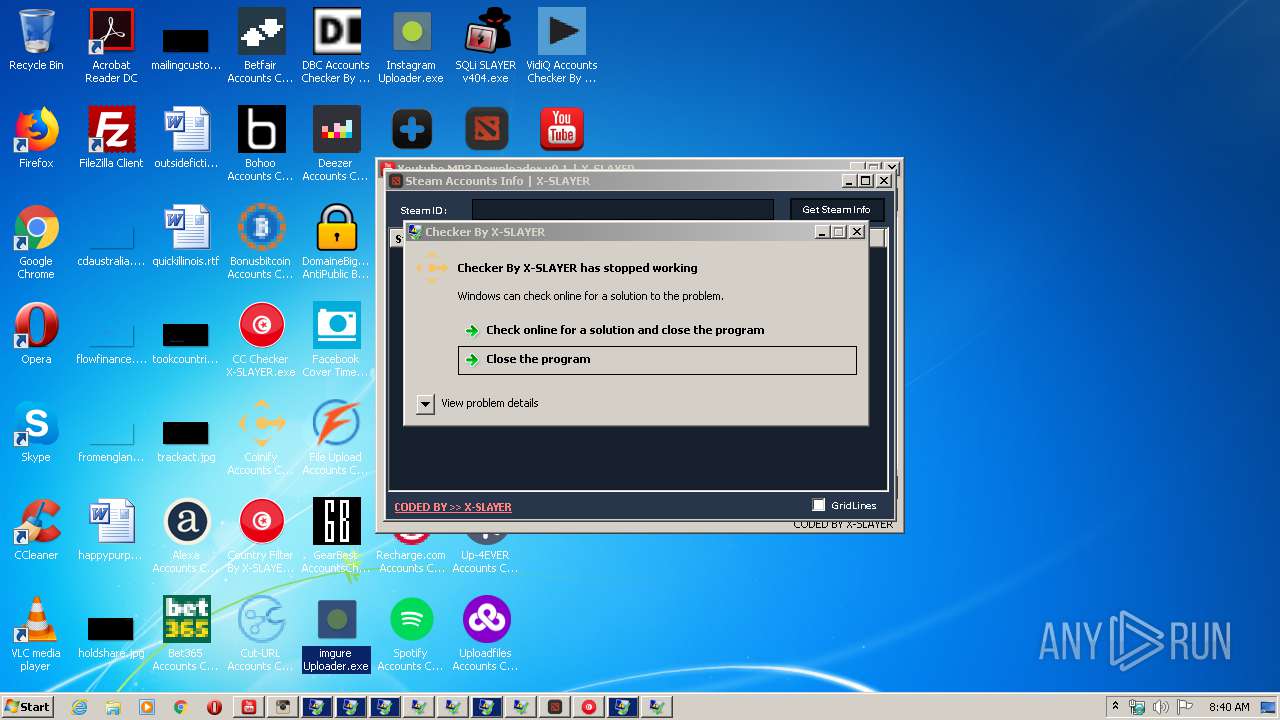Open the YouTube red desktop icon
Image resolution: width=1280 pixels, height=720 pixels.
tap(561, 130)
